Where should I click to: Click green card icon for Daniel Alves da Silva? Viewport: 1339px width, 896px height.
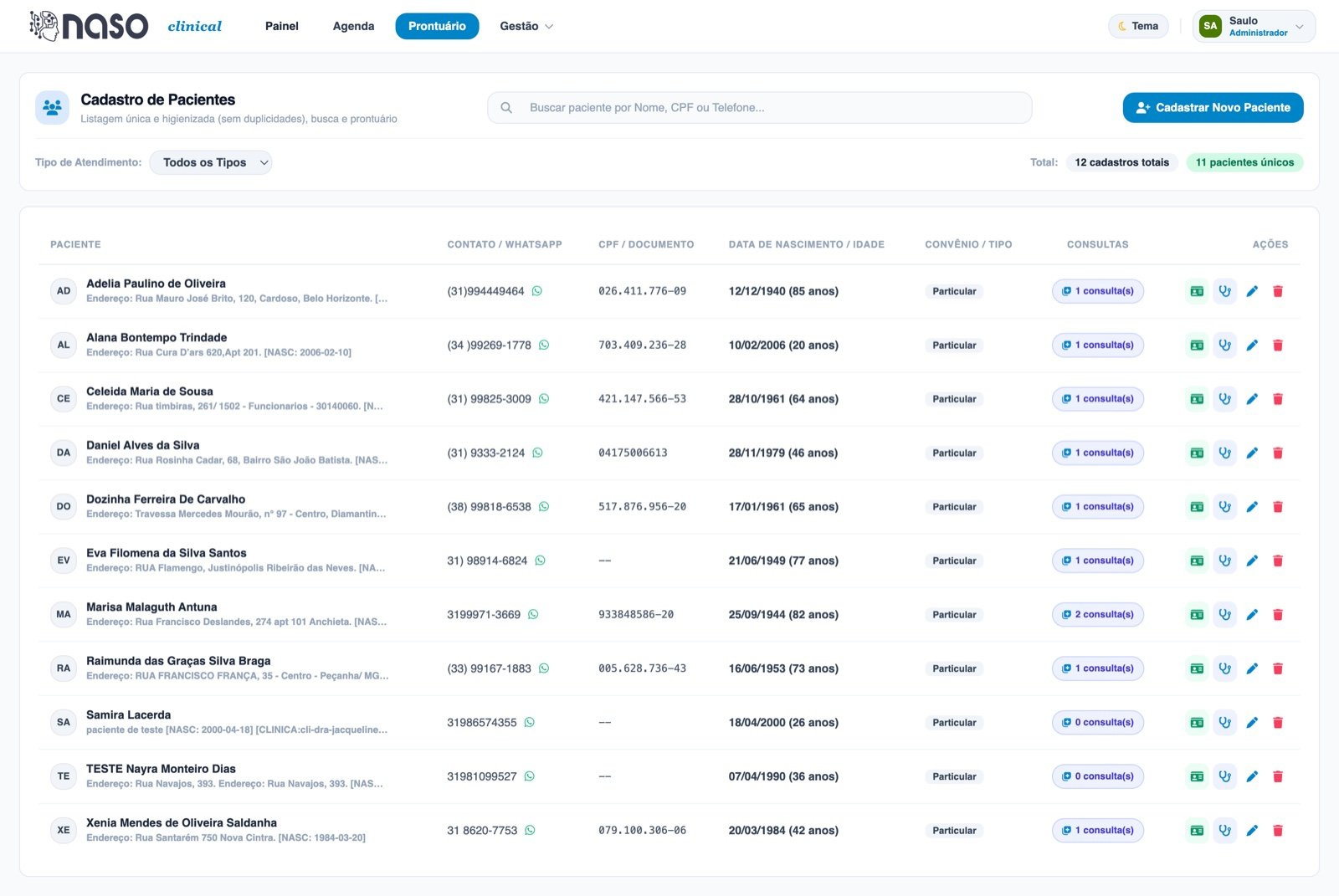pyautogui.click(x=1198, y=453)
